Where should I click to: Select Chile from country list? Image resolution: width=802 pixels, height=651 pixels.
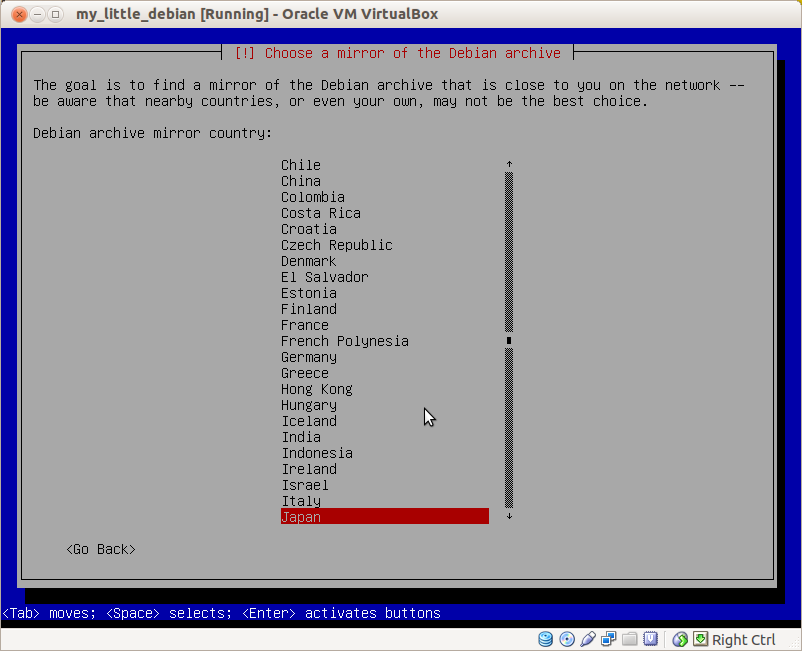pyautogui.click(x=301, y=165)
